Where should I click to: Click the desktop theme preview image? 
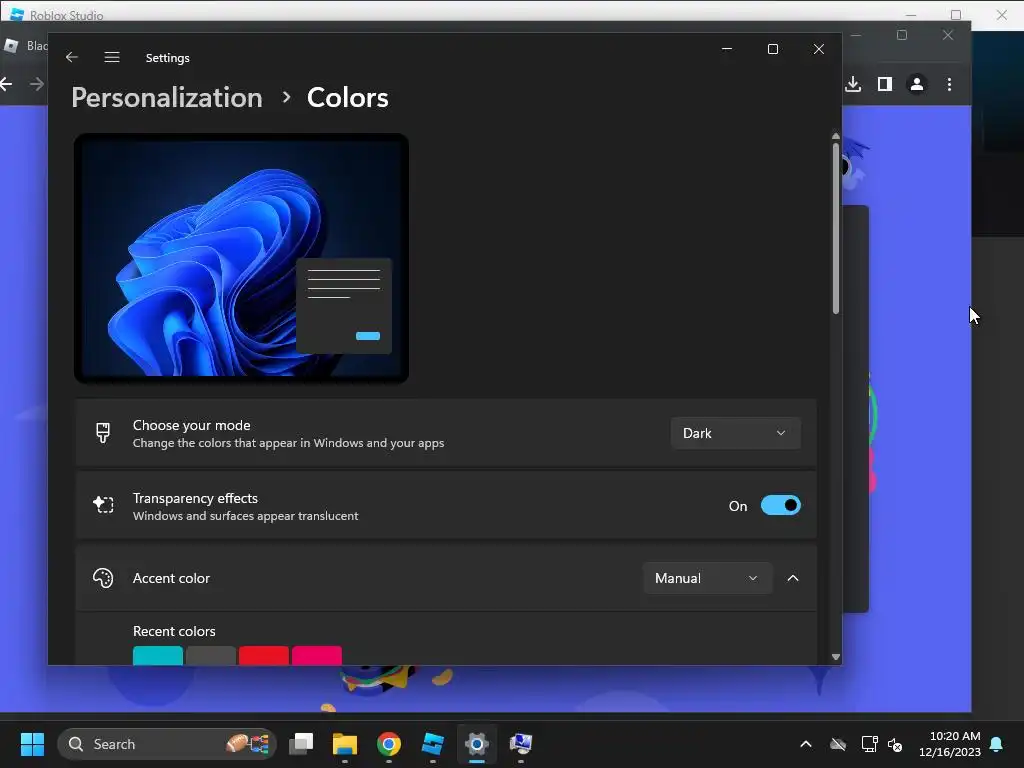pyautogui.click(x=242, y=259)
